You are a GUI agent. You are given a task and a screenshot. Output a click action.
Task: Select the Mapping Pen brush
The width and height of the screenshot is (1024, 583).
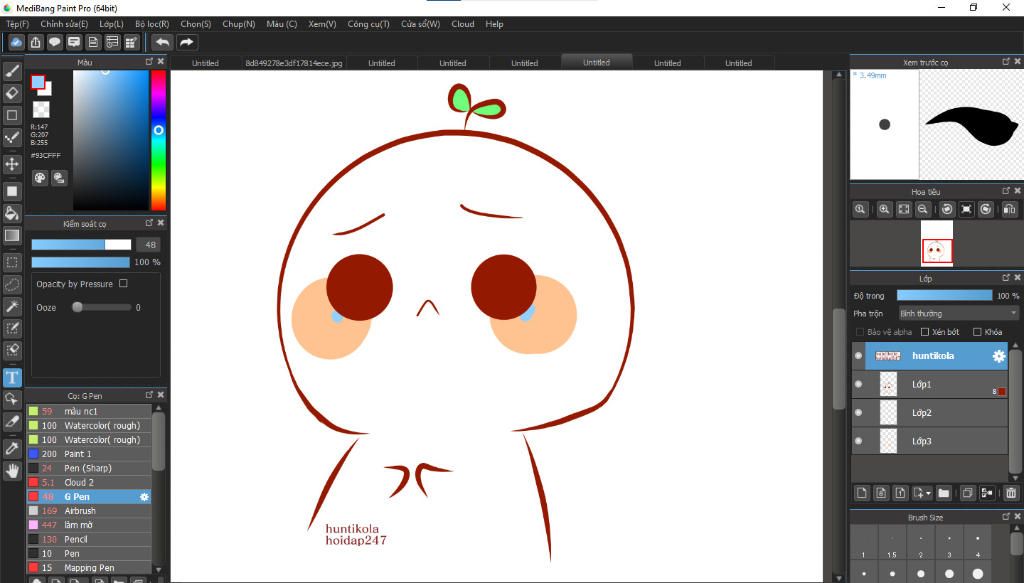pos(89,567)
